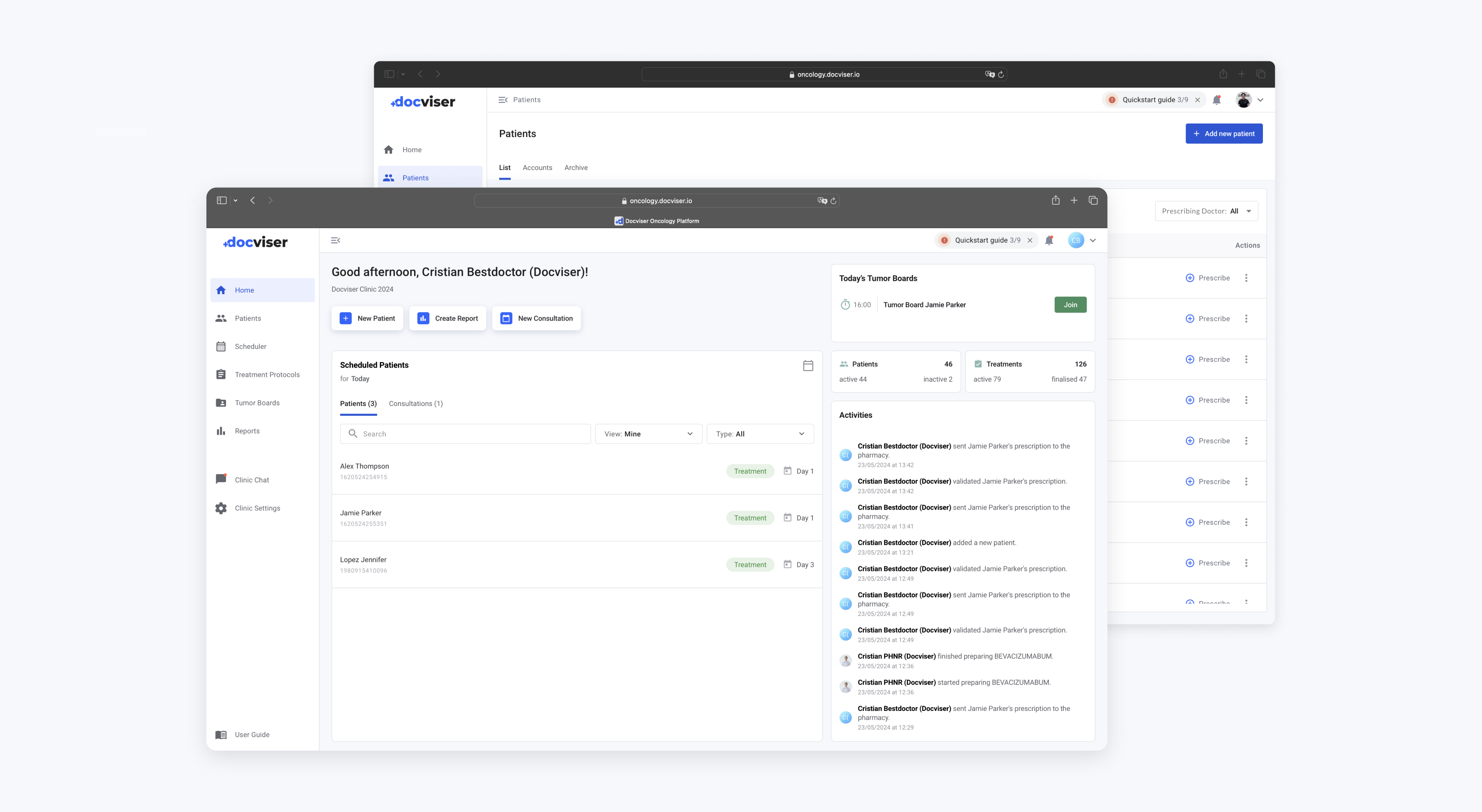
Task: Click the browser share icon in front window
Action: tap(1055, 200)
